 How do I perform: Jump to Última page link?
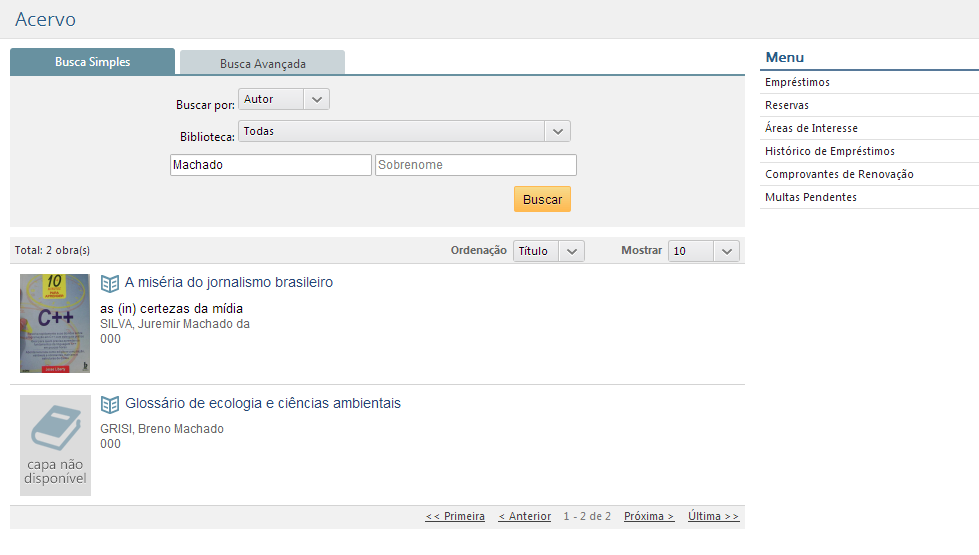(713, 517)
